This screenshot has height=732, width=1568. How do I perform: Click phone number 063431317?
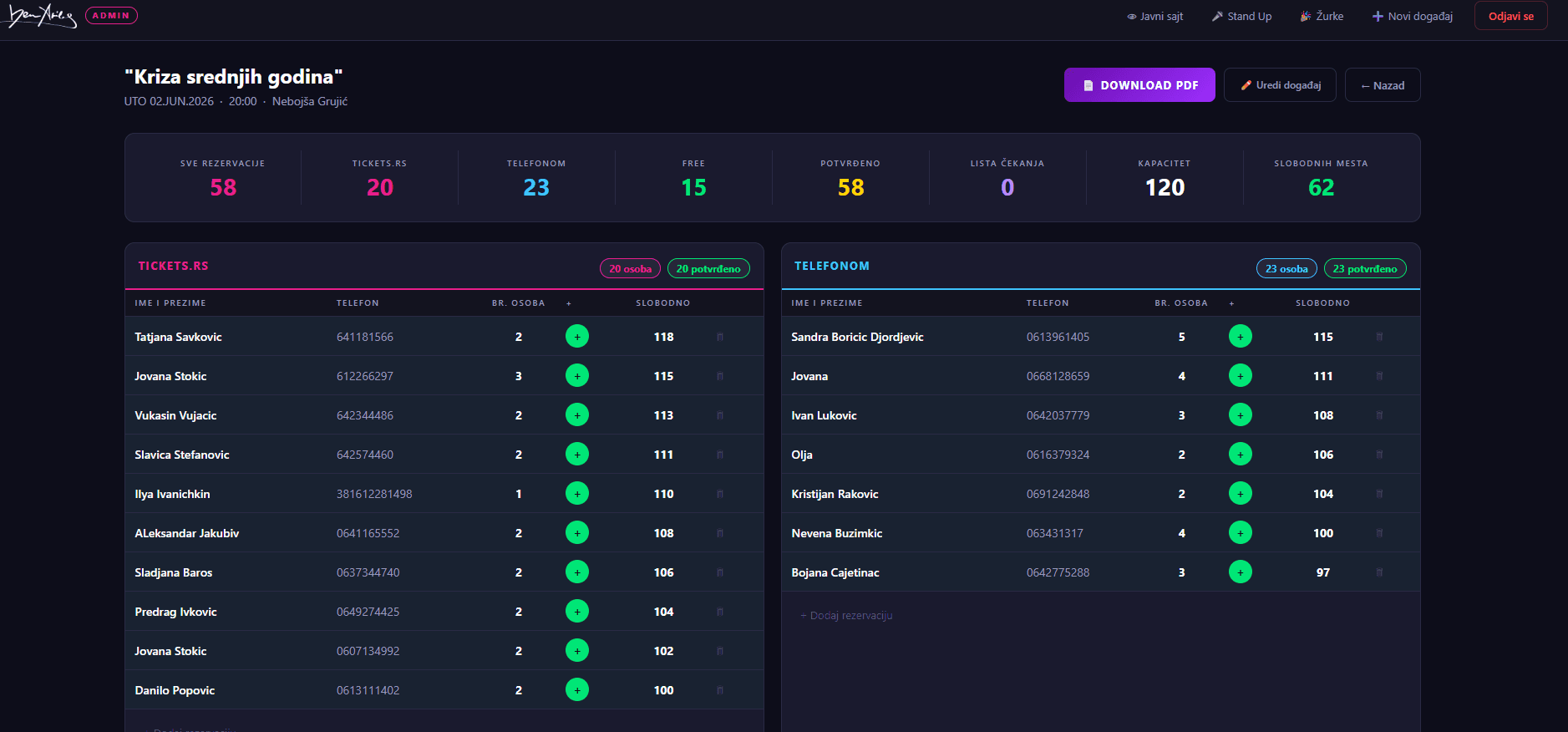pyautogui.click(x=1055, y=533)
